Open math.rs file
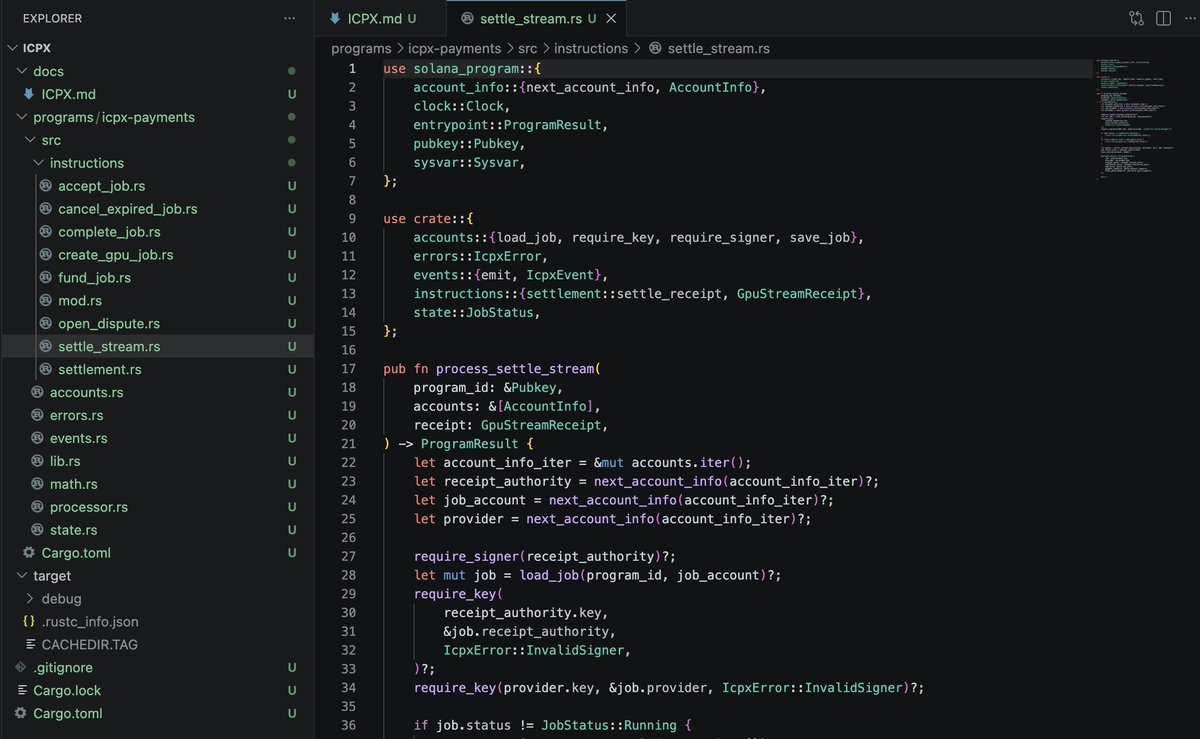1200x739 pixels. coord(74,485)
